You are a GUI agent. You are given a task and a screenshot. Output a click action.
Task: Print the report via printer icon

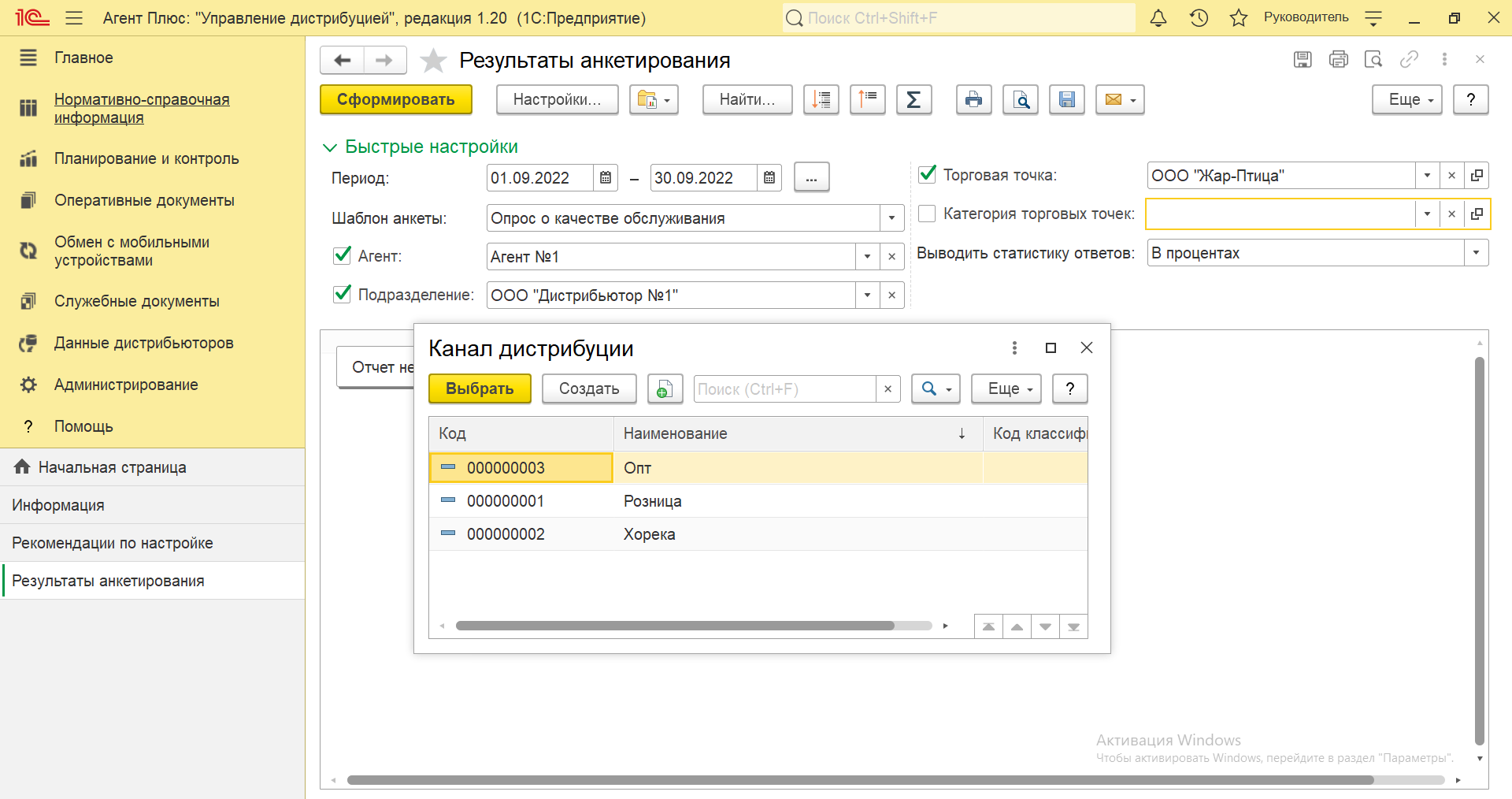(x=974, y=99)
